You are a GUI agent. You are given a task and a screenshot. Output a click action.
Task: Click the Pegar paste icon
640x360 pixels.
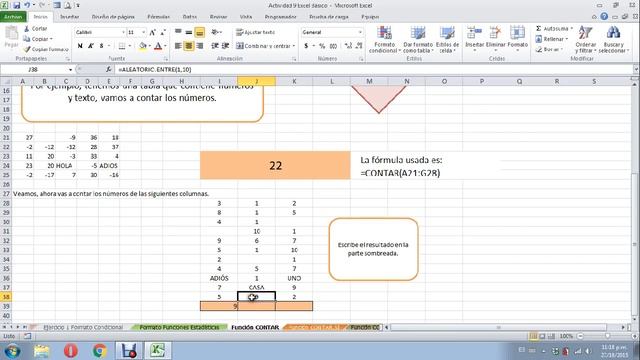point(11,33)
